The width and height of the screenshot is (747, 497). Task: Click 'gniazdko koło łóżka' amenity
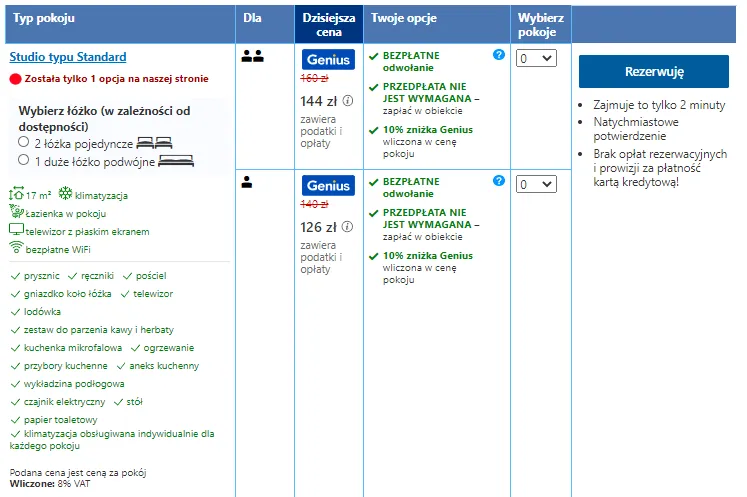pos(68,294)
